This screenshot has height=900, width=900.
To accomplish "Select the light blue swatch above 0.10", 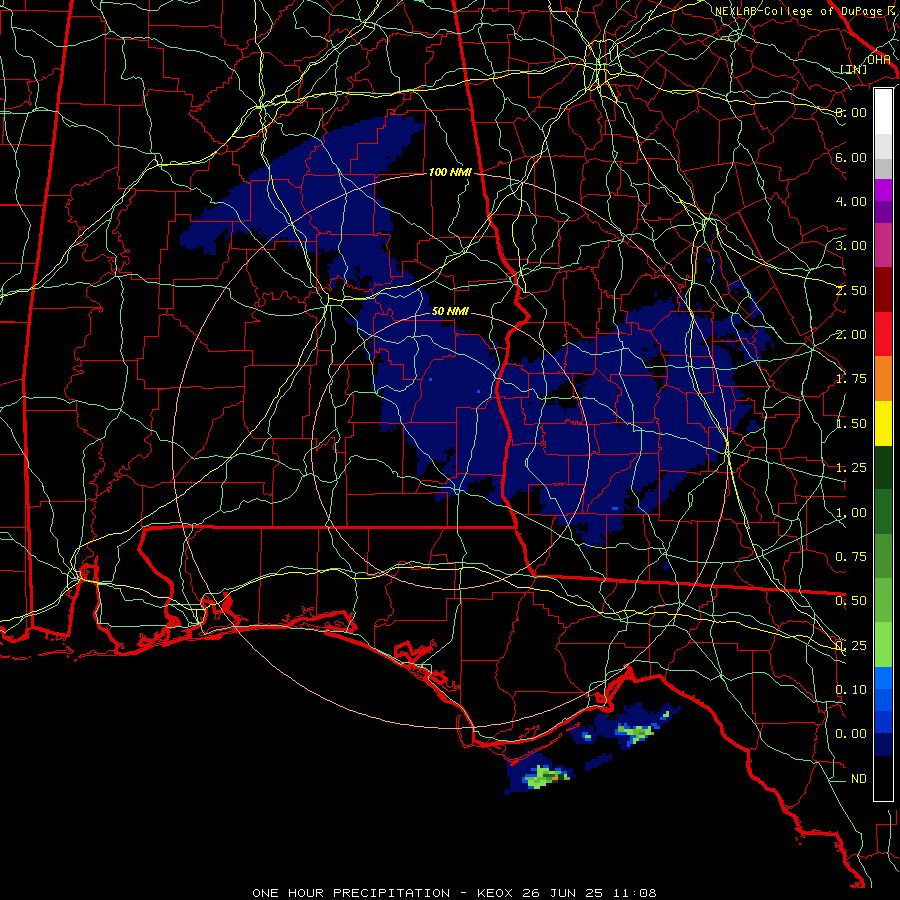I will [x=883, y=678].
